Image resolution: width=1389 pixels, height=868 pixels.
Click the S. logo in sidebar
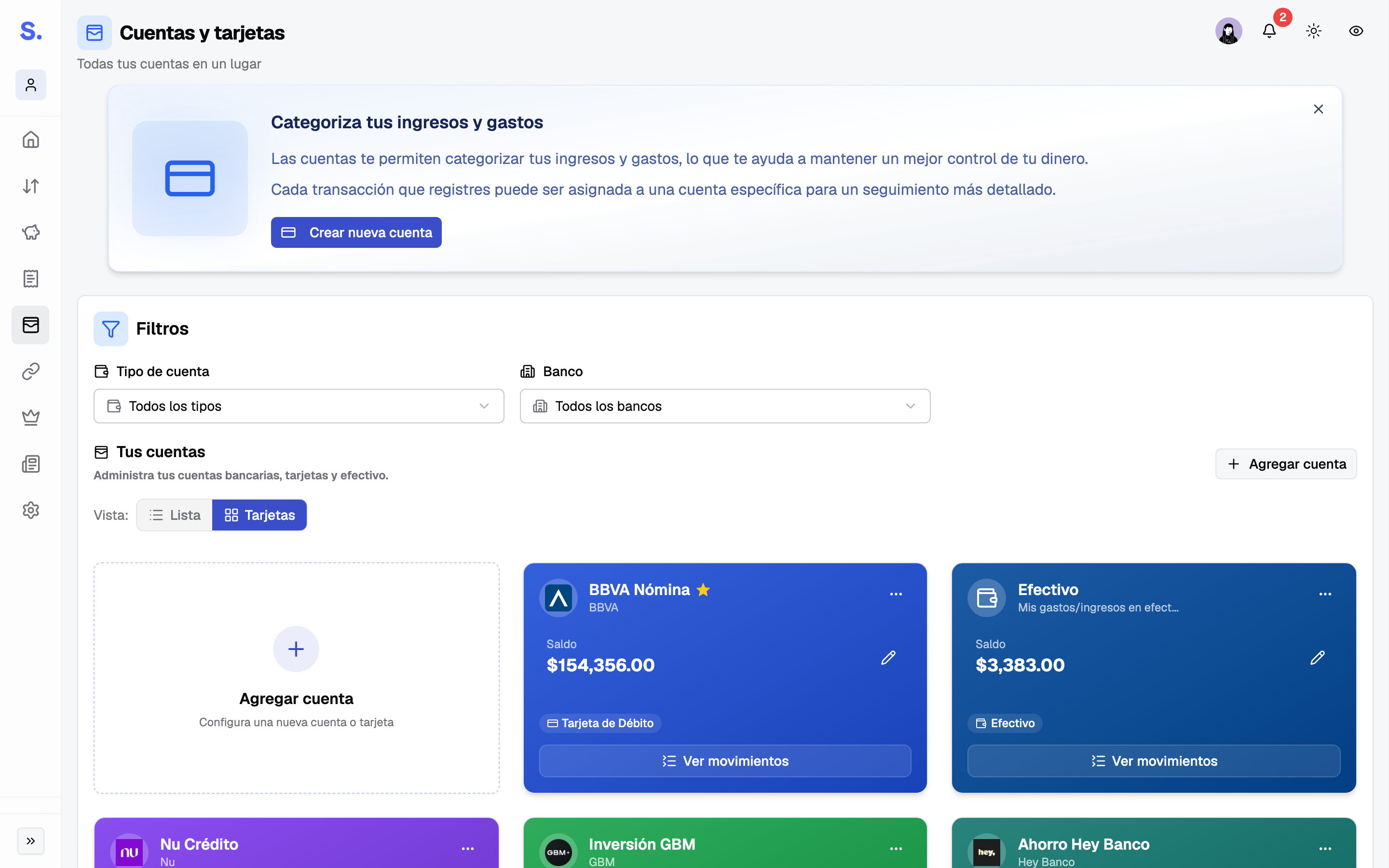(31, 31)
